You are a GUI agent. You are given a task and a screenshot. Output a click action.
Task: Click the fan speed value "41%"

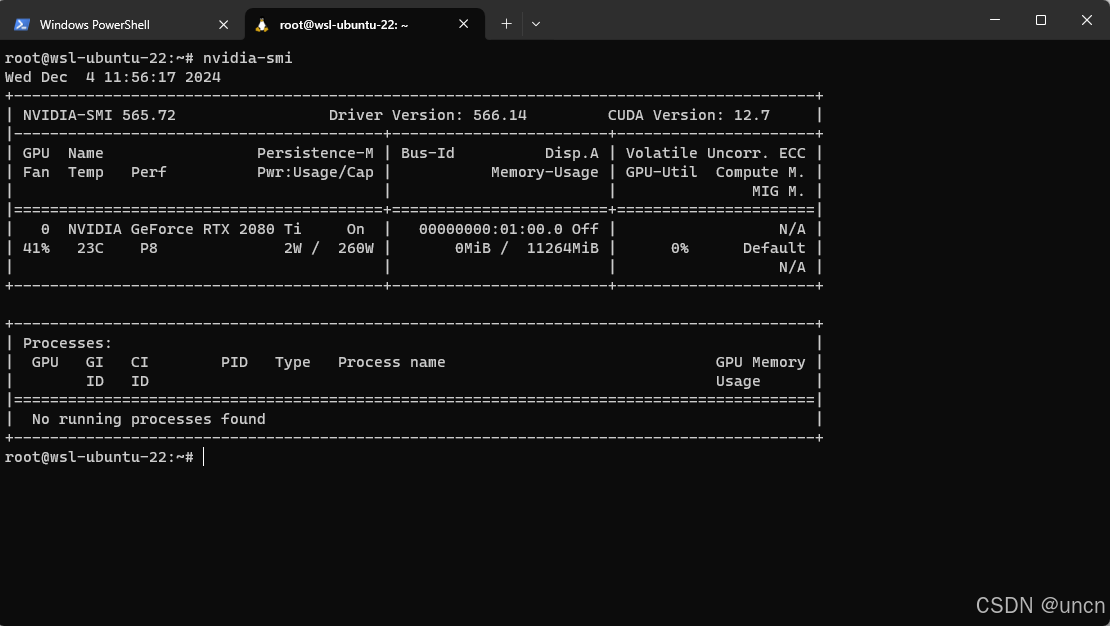click(x=36, y=249)
